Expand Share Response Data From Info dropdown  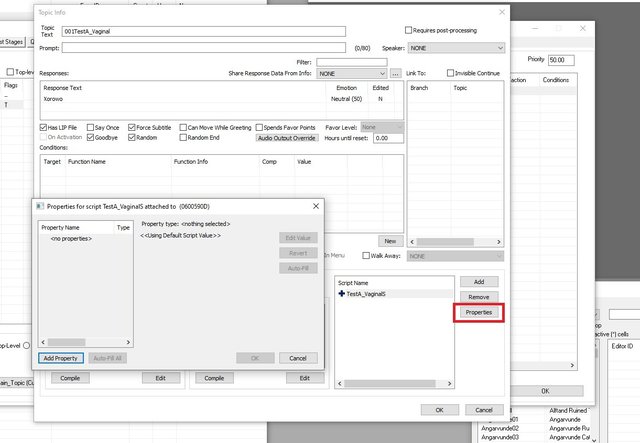pyautogui.click(x=351, y=73)
